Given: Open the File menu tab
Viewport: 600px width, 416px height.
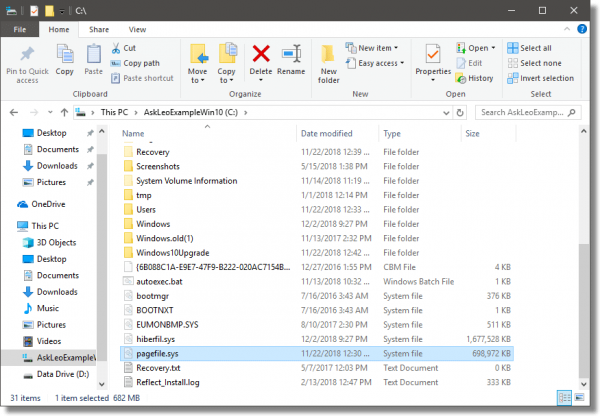Looking at the screenshot, I should click(20, 29).
